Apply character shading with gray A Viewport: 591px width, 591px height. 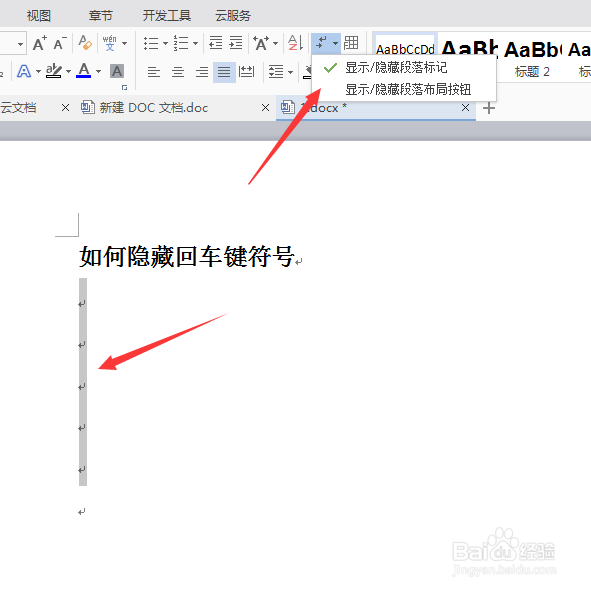click(117, 71)
